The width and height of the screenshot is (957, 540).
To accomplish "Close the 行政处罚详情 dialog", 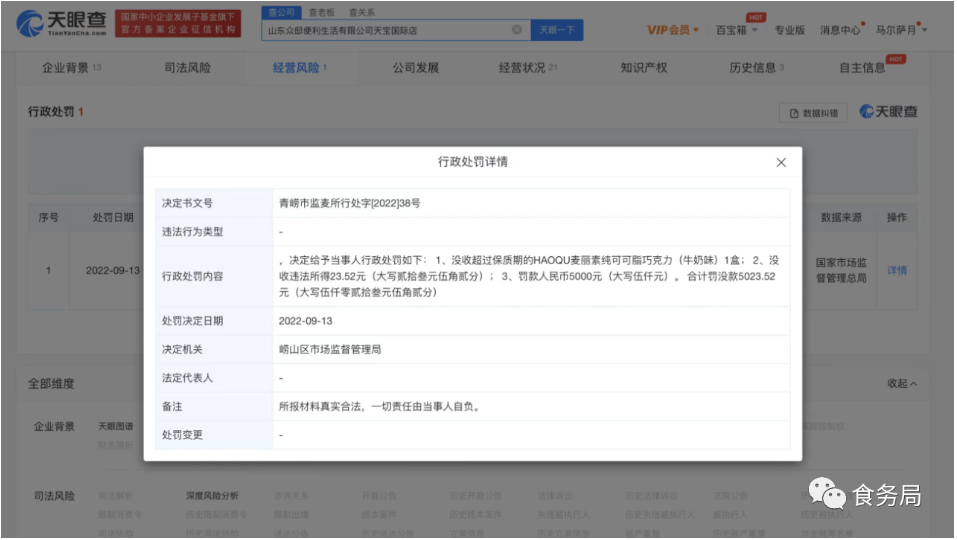I will pyautogui.click(x=781, y=162).
